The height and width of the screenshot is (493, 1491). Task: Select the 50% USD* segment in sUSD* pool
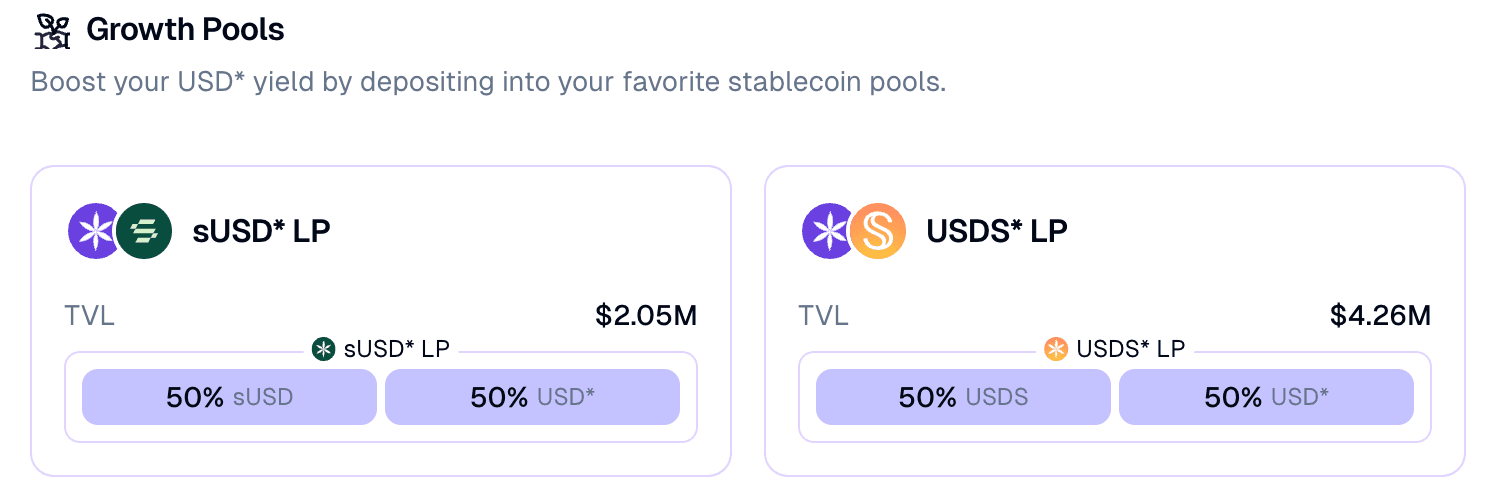tap(532, 397)
